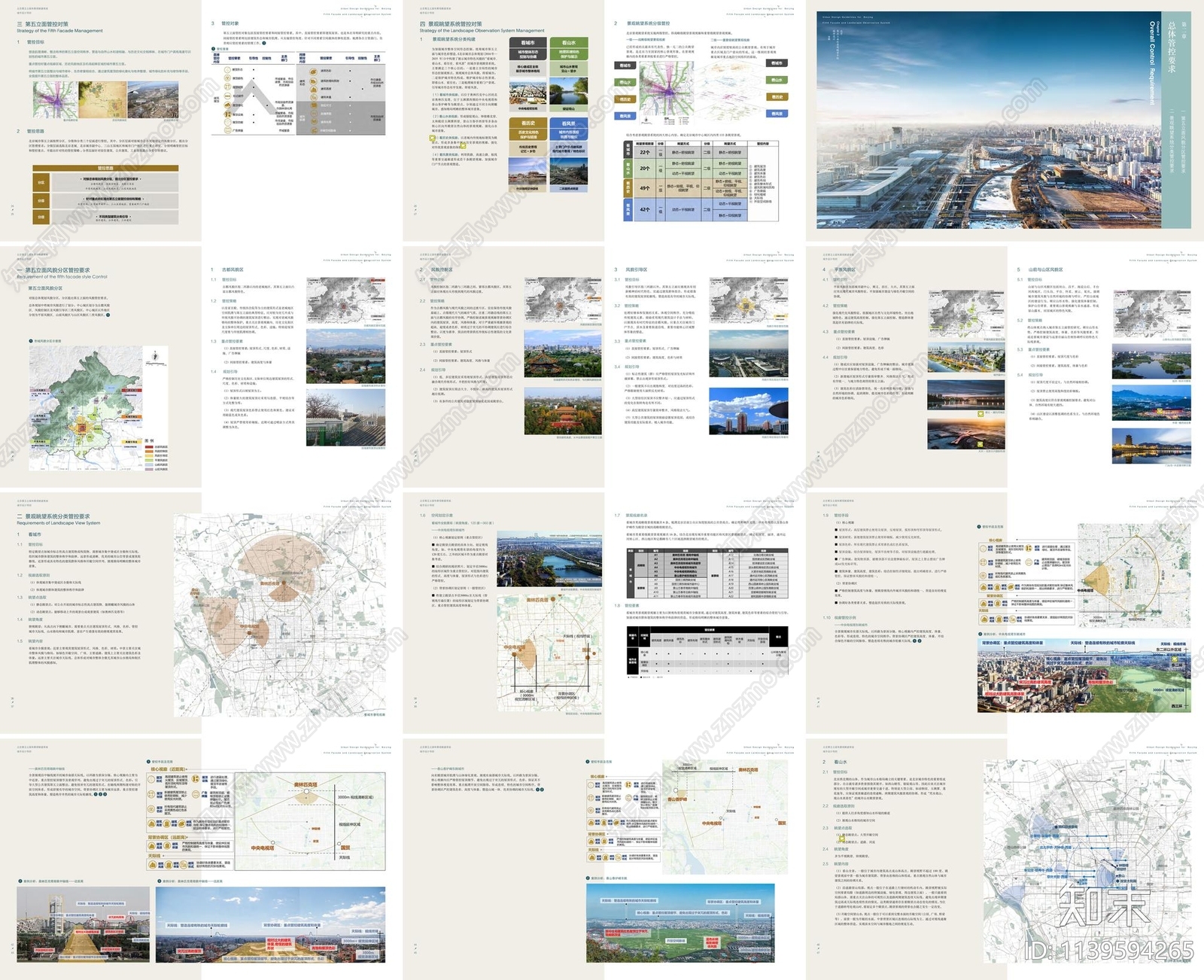
Task: Open the large map with orange view zones
Action: (280, 613)
